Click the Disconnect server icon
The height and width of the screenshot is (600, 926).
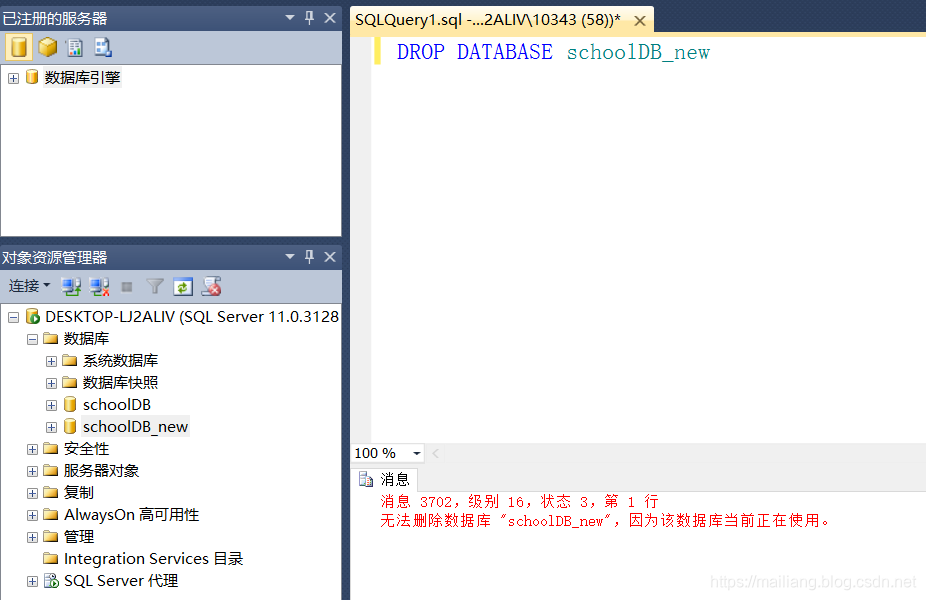click(99, 287)
